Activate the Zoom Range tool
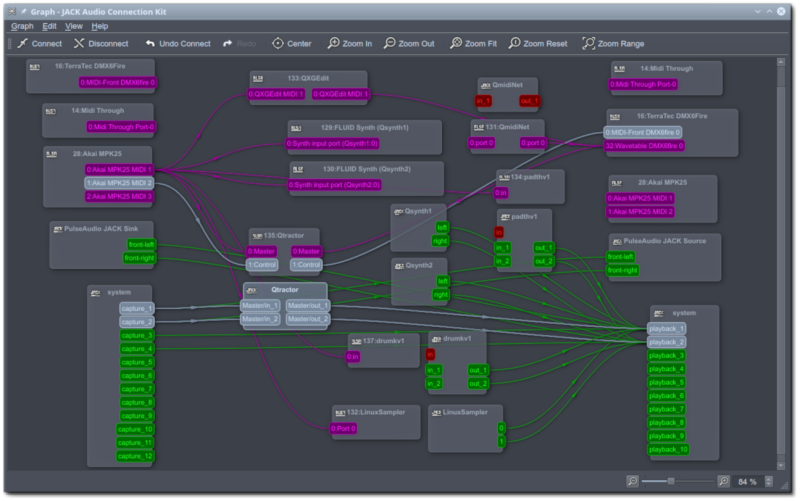The width and height of the screenshot is (800, 501). coord(612,44)
